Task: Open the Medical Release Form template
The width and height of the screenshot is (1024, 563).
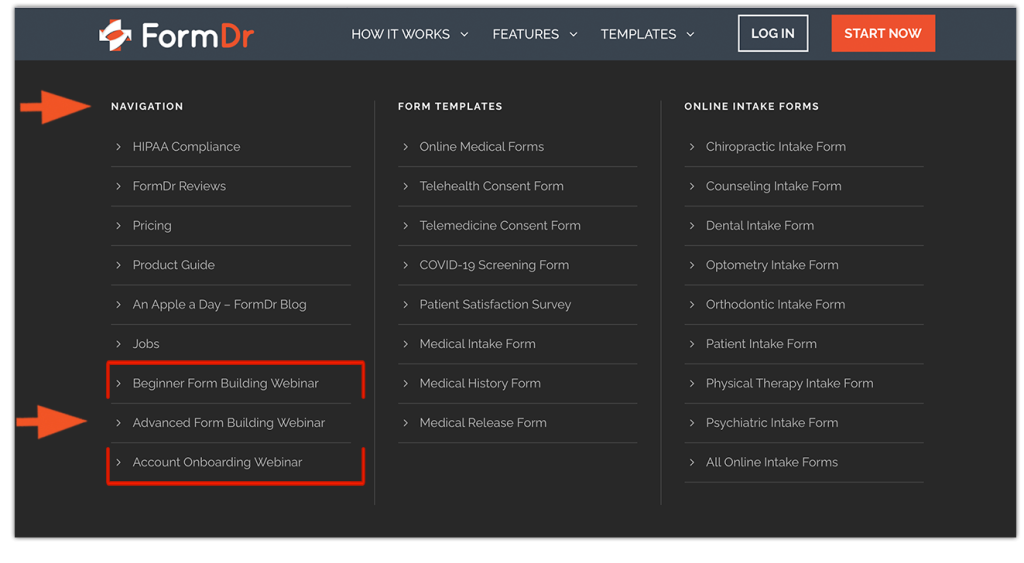Action: click(483, 423)
